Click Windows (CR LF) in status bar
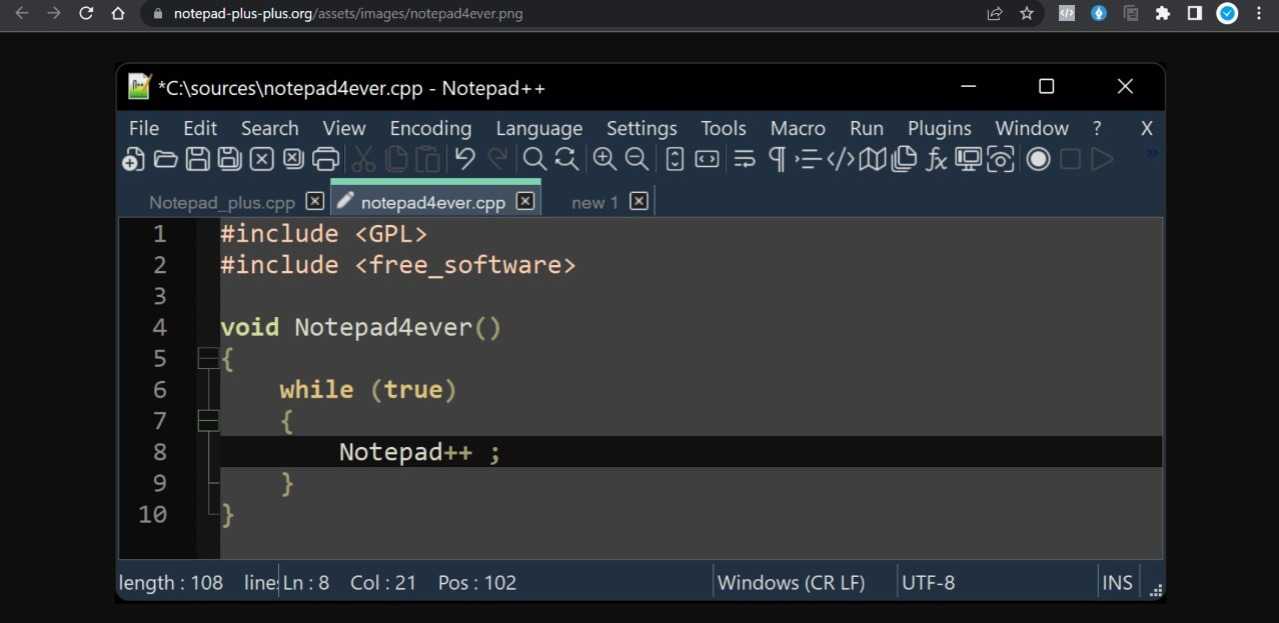 [x=791, y=582]
